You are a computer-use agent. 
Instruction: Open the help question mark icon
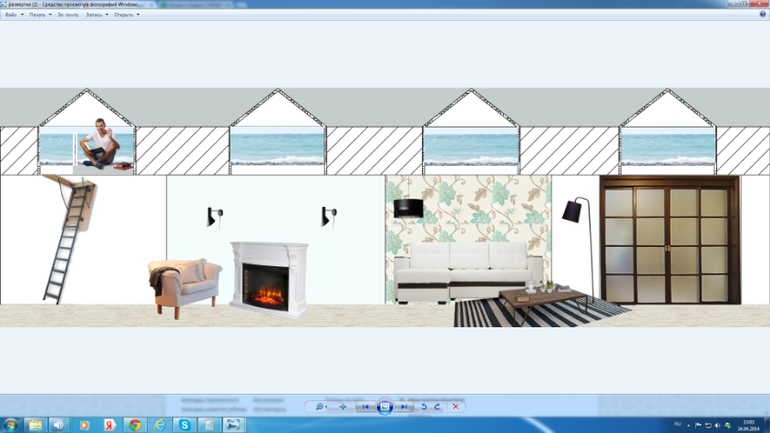click(762, 15)
